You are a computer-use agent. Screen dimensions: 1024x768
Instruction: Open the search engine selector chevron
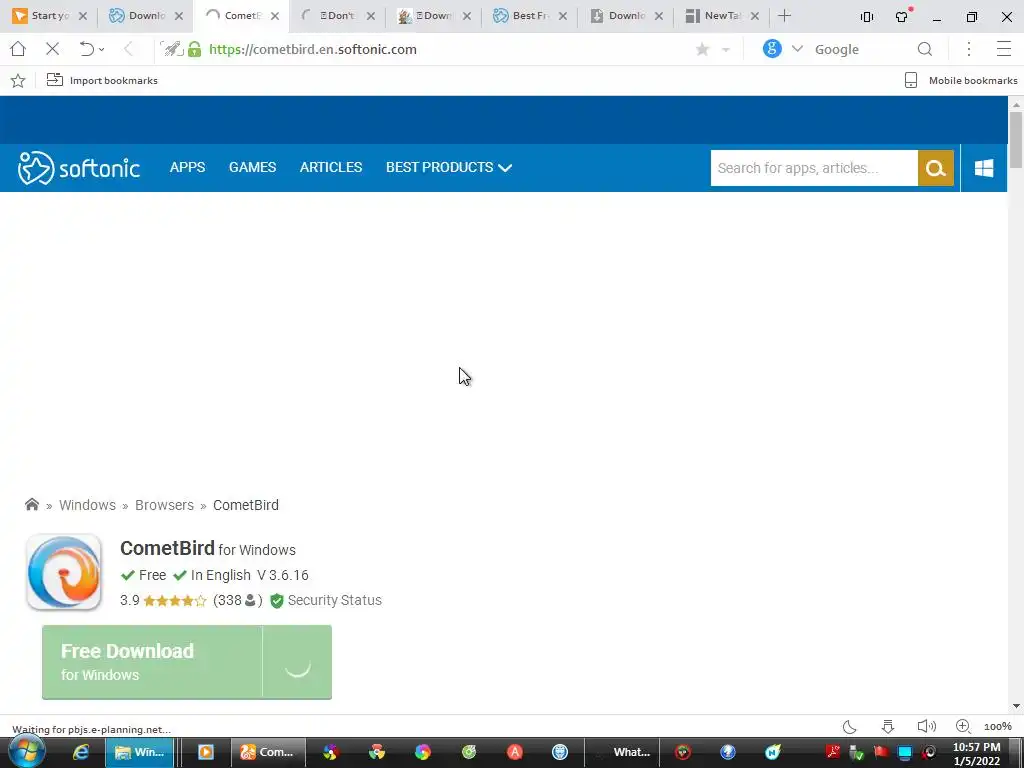coord(797,49)
